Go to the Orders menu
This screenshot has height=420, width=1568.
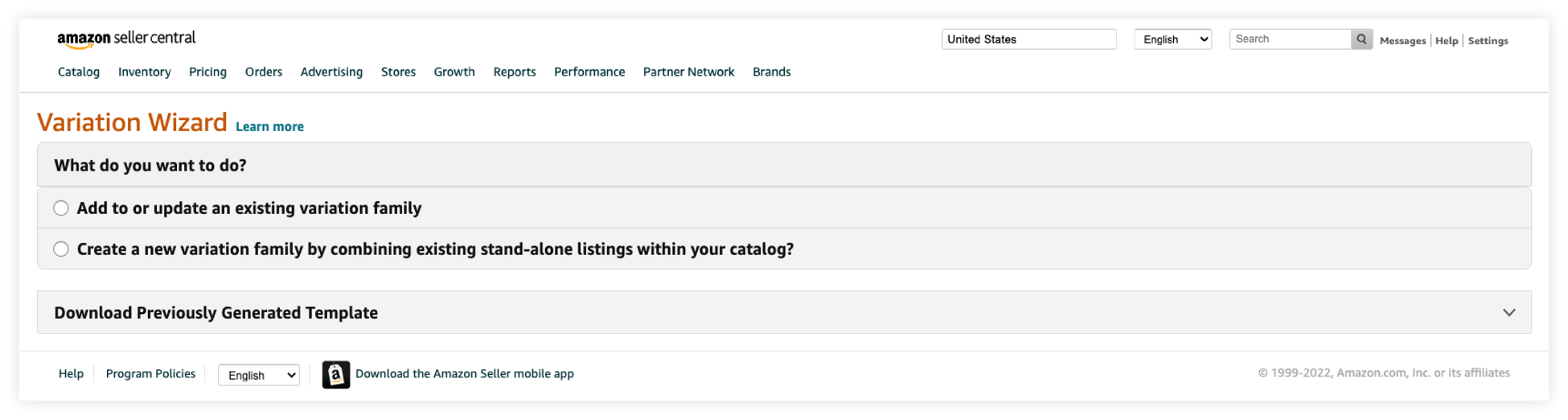click(264, 72)
